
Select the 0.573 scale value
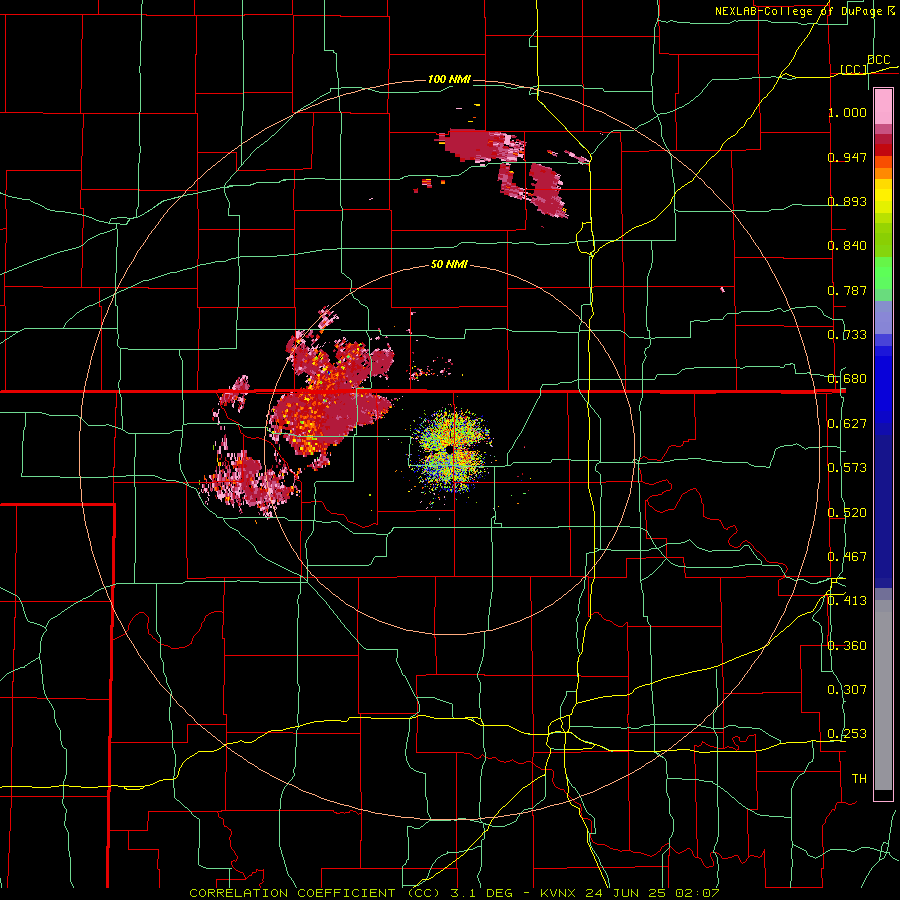pyautogui.click(x=847, y=468)
